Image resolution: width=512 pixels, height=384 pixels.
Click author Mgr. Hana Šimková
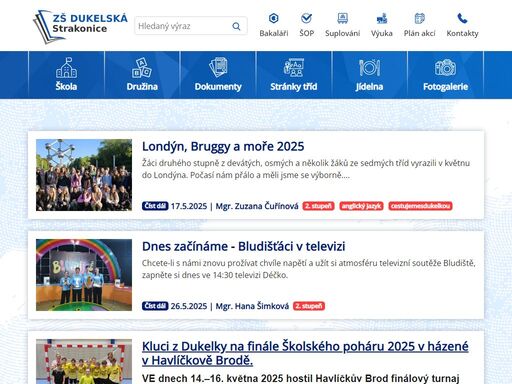[252, 306]
